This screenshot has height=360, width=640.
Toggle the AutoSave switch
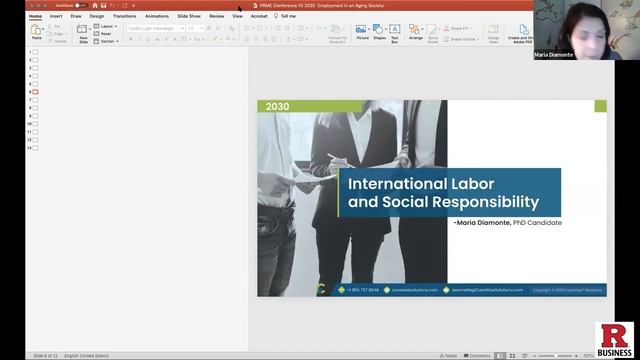coord(81,6)
